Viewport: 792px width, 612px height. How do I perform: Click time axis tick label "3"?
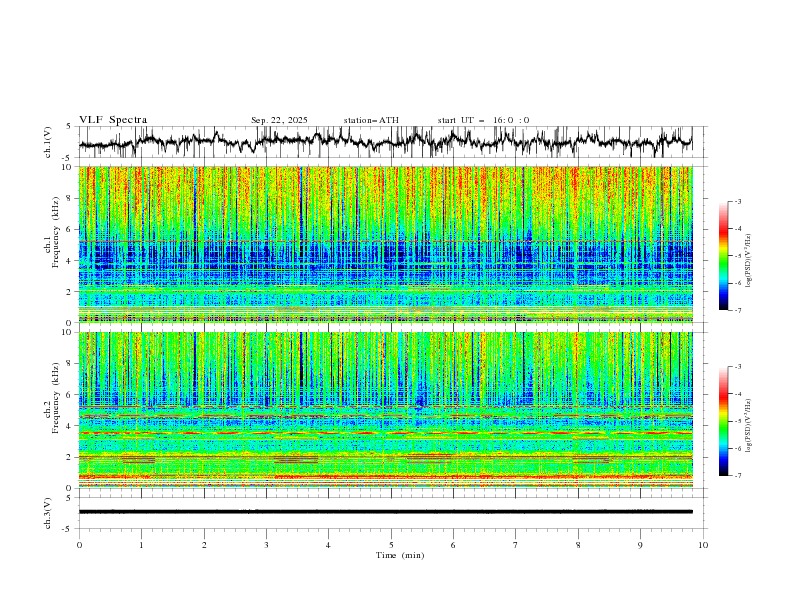pos(266,545)
